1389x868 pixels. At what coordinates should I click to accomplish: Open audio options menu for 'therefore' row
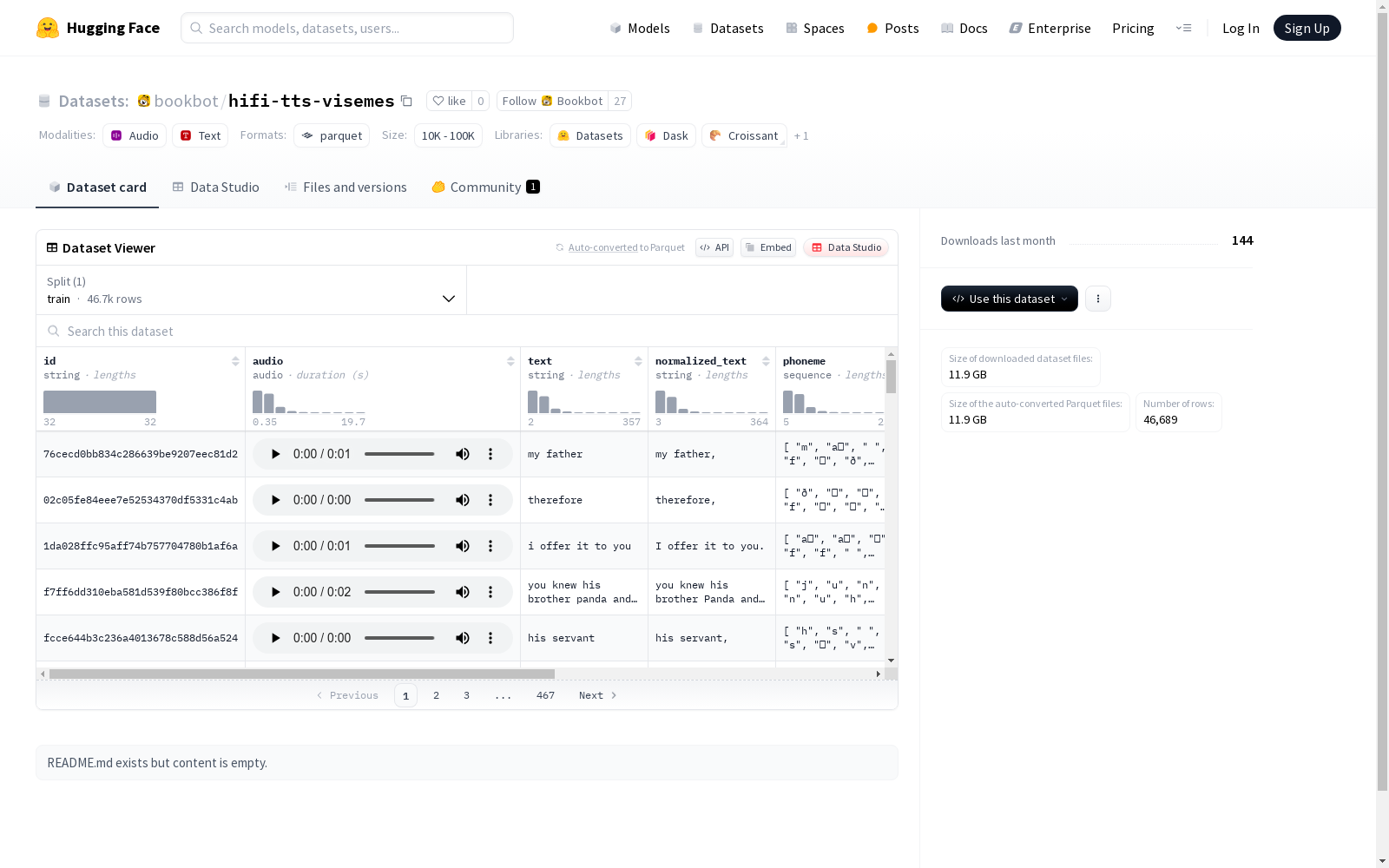click(x=490, y=500)
